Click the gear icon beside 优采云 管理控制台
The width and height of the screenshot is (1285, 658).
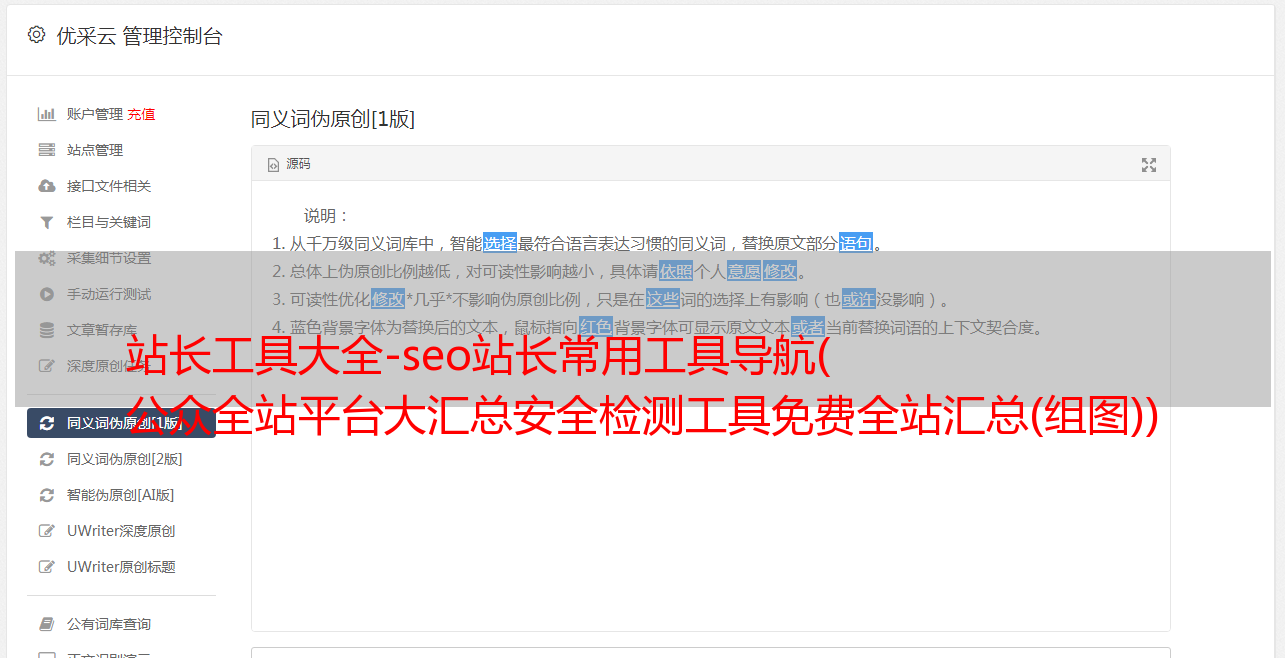point(37,35)
